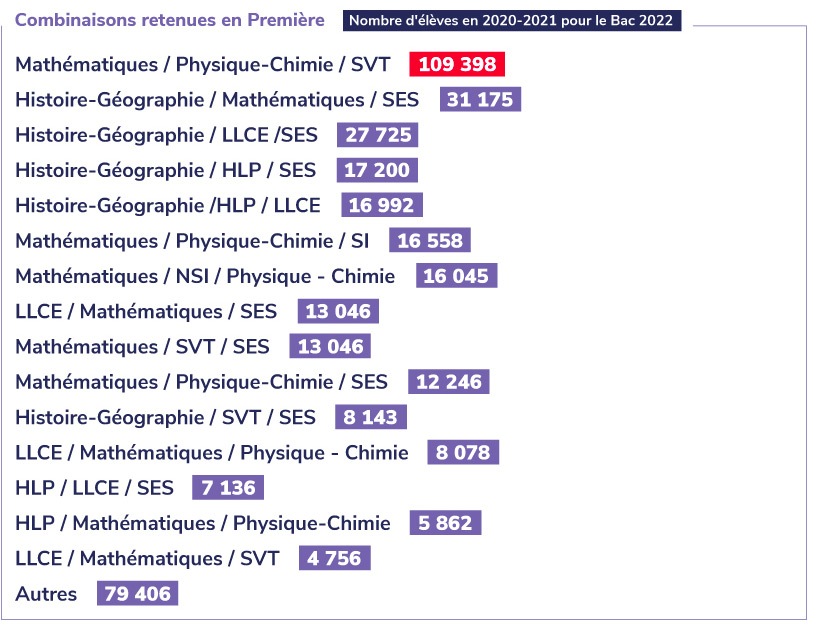
Task: Click the "Autres" row label
Action: pyautogui.click(x=46, y=594)
